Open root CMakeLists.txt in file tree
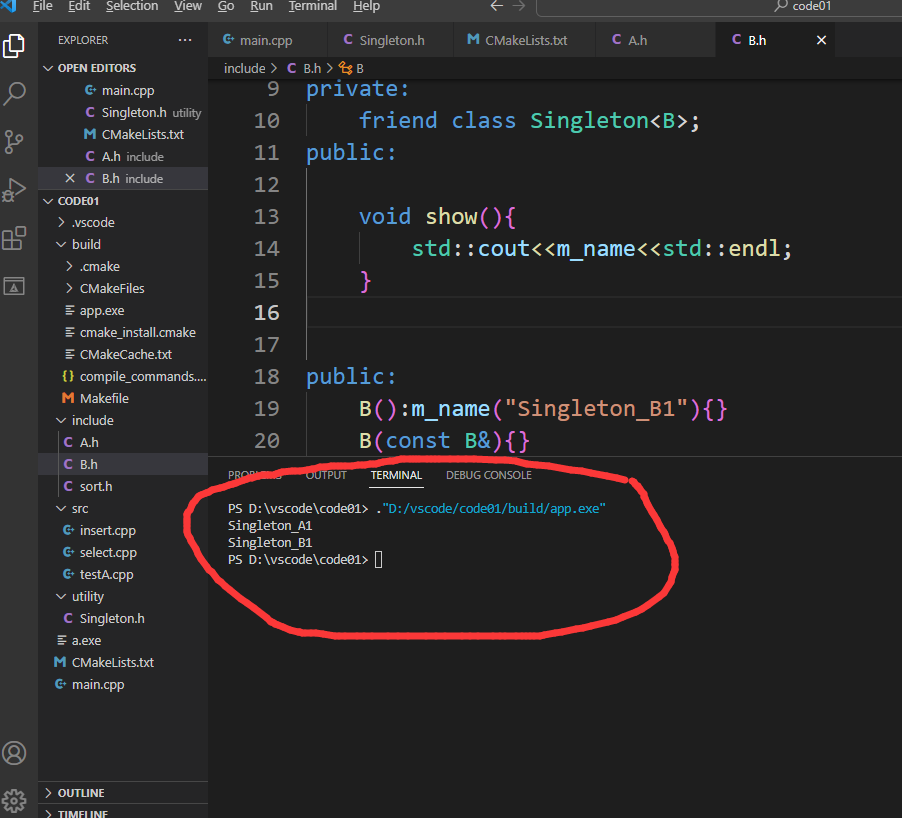Screen dimensions: 902x818 pos(123,663)
